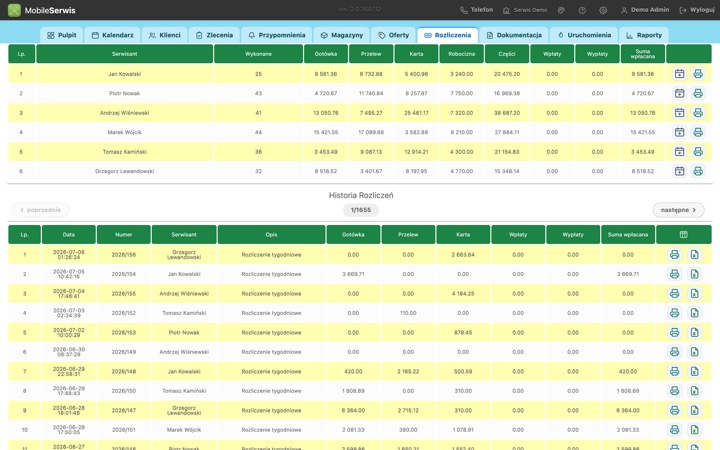The width and height of the screenshot is (720, 450).
Task: Click calendar icon for Grzegorz Lewandowski row
Action: tap(680, 171)
